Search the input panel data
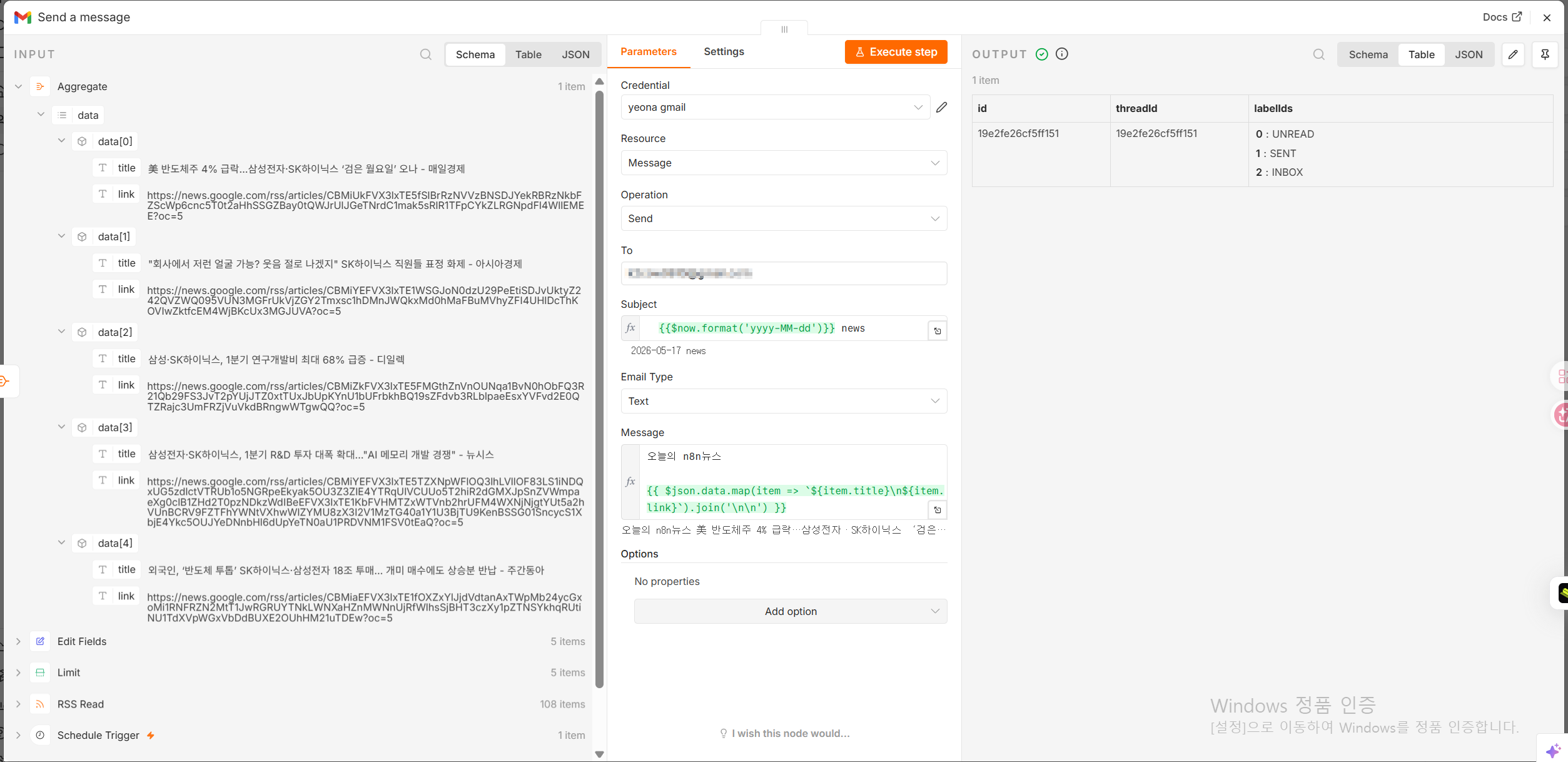This screenshot has width=1568, height=762. [x=426, y=54]
